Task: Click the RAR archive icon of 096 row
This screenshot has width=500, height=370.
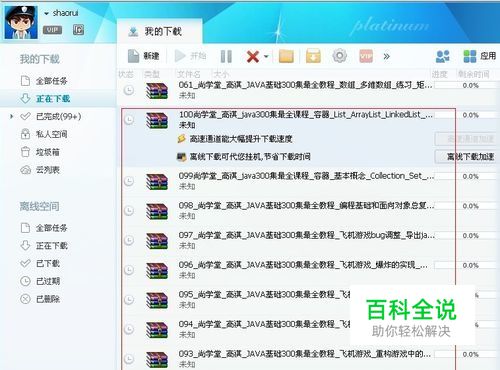Action: 157,271
